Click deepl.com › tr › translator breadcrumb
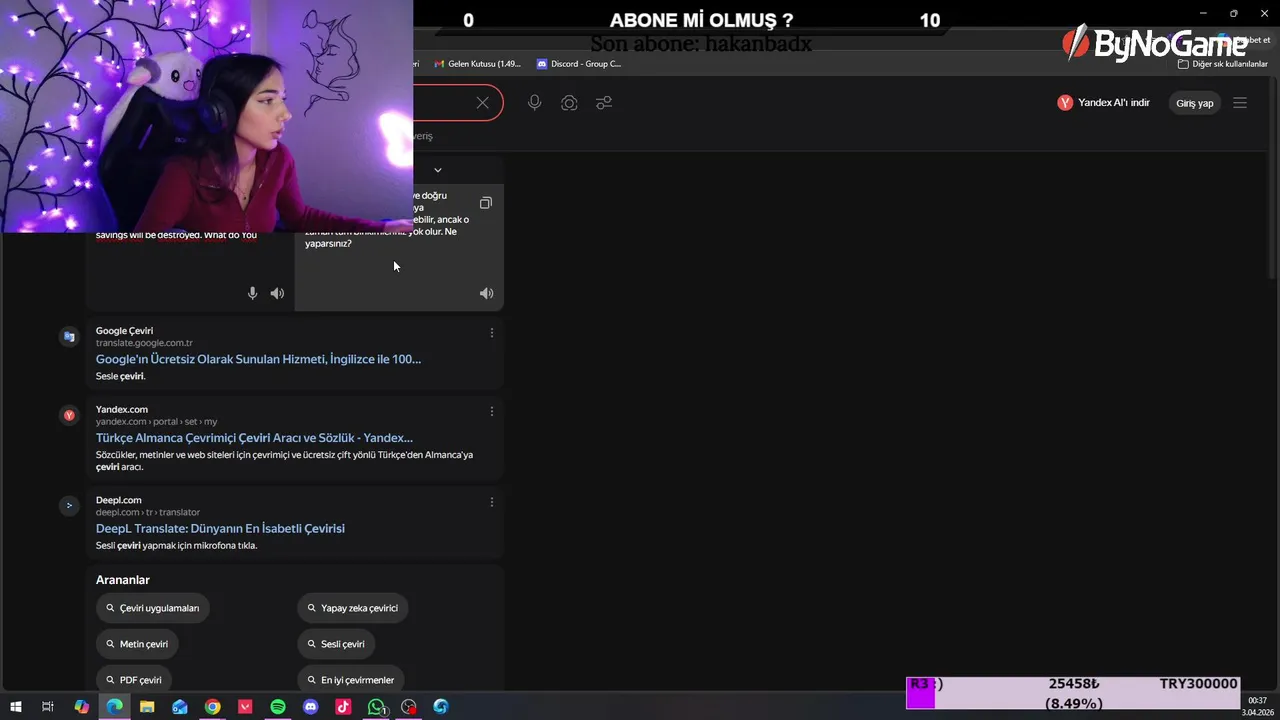Screen dimensions: 1280x720 pos(148,512)
